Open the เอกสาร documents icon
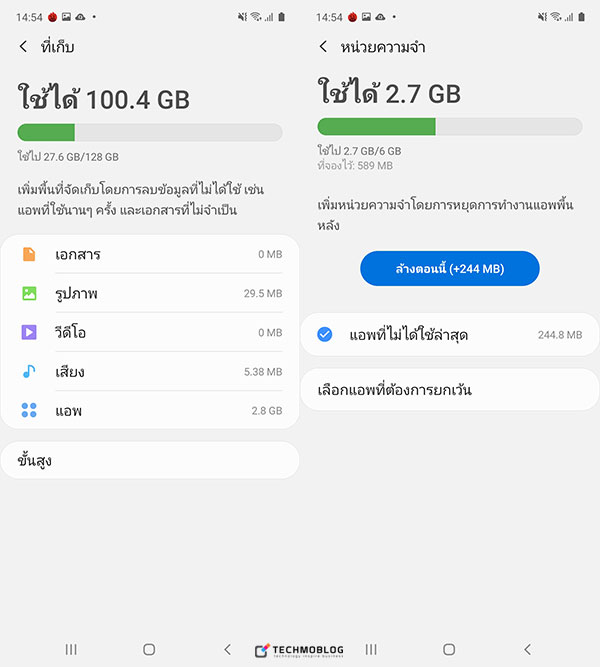Viewport: 600px width, 667px height. point(29,254)
